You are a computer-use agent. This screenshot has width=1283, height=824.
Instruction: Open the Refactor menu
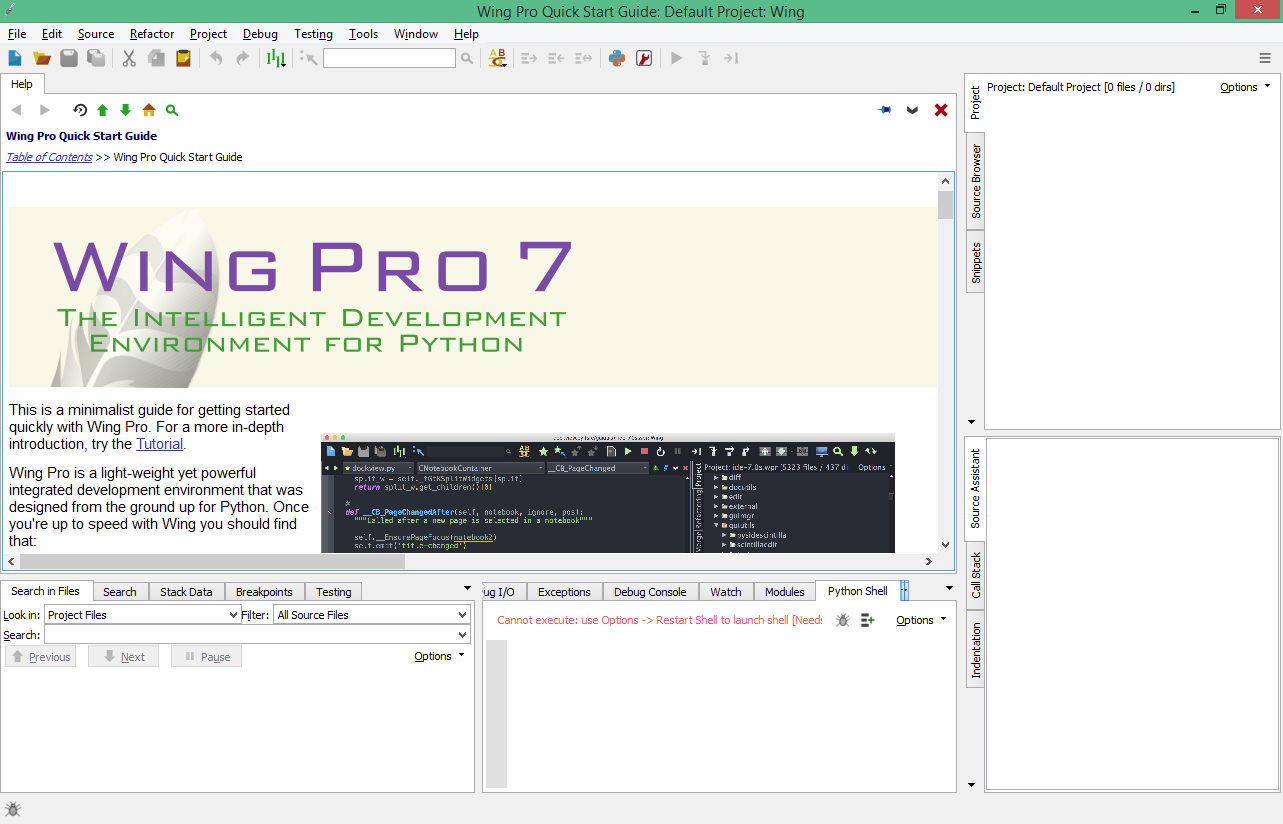152,34
